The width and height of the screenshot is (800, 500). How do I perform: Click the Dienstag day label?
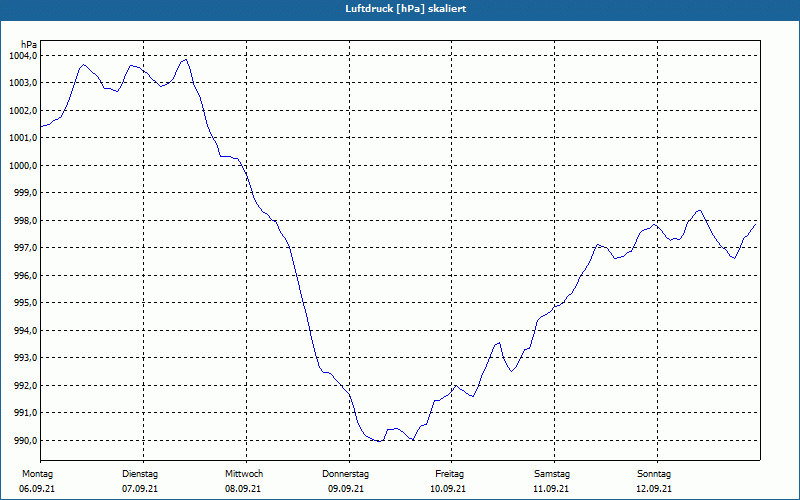pyautogui.click(x=140, y=474)
